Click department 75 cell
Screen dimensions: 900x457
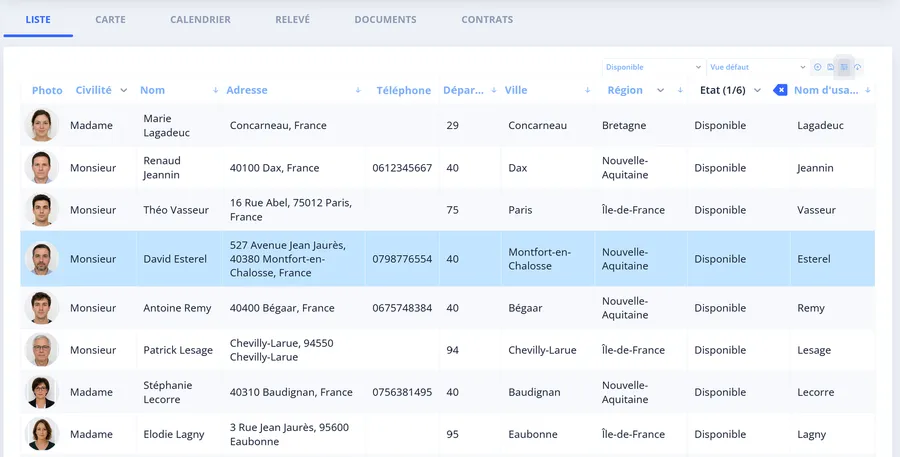(452, 210)
